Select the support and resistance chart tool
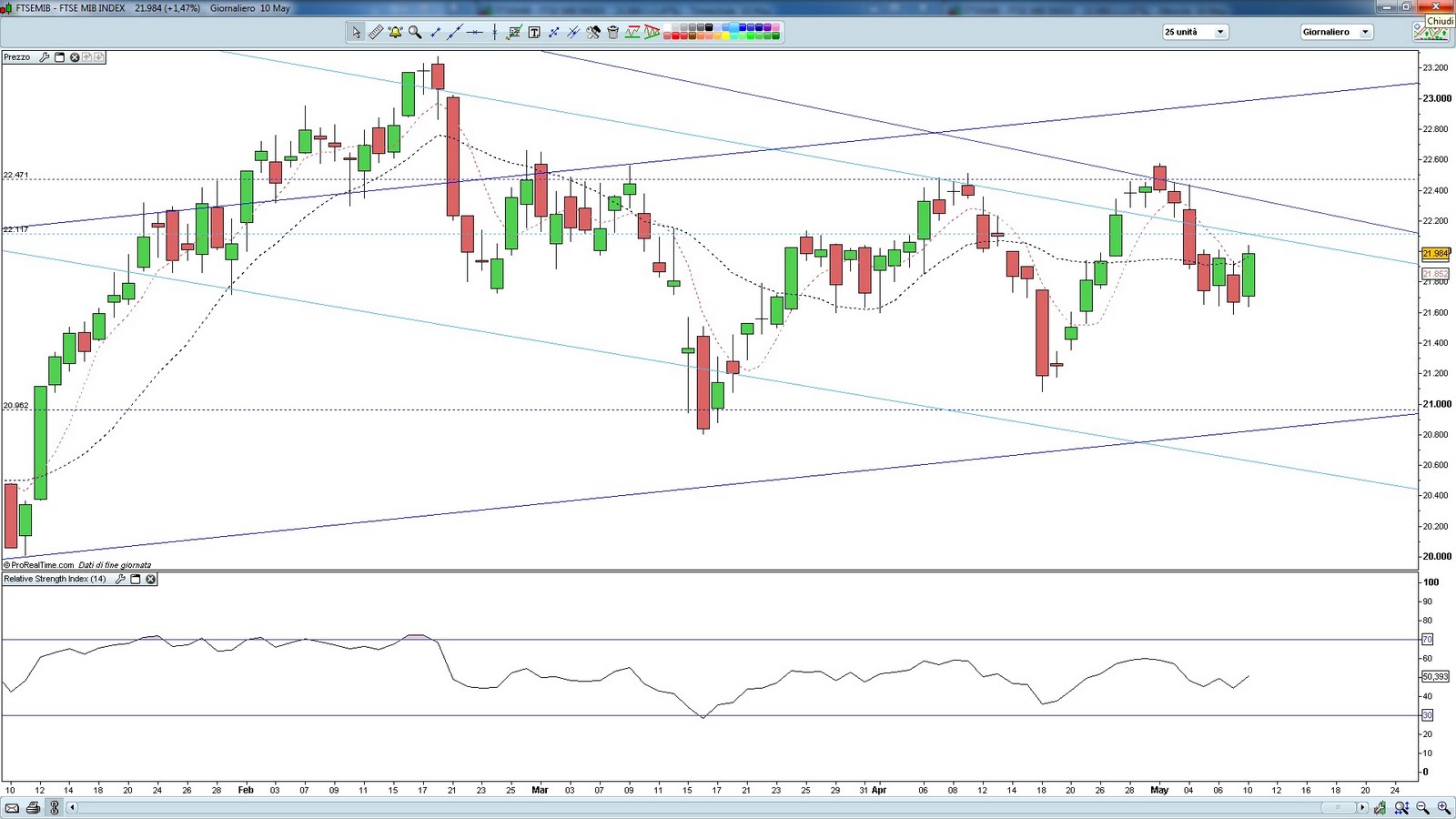This screenshot has height=819, width=1456. pyautogui.click(x=632, y=32)
